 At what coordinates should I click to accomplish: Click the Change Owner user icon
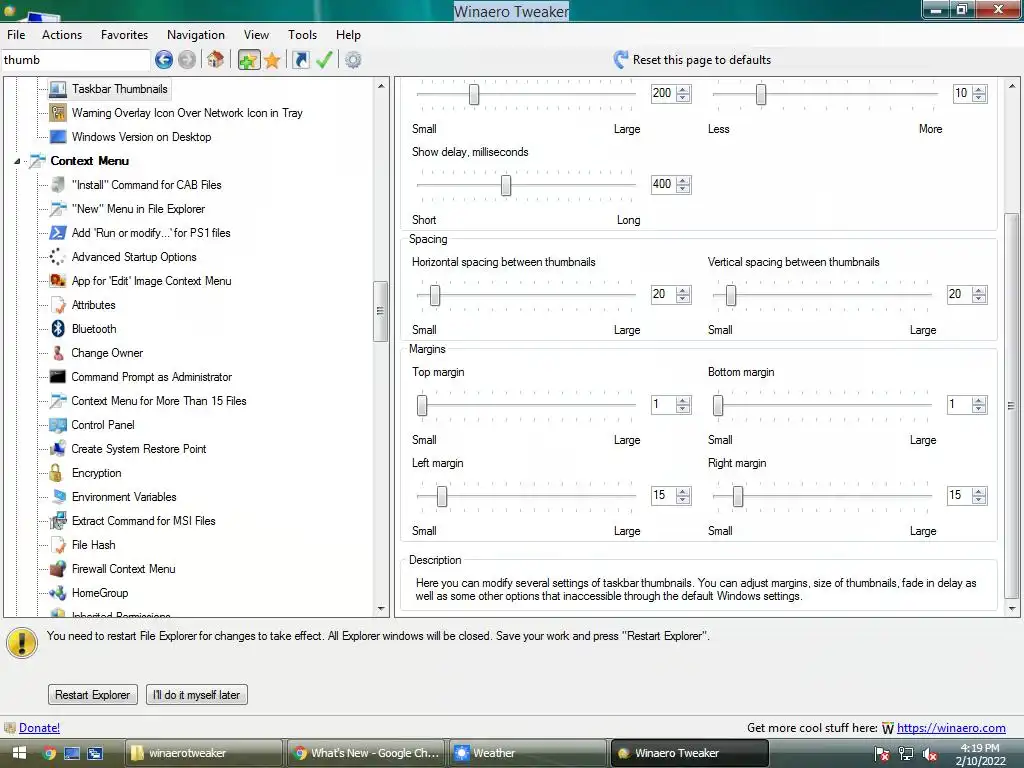(58, 353)
